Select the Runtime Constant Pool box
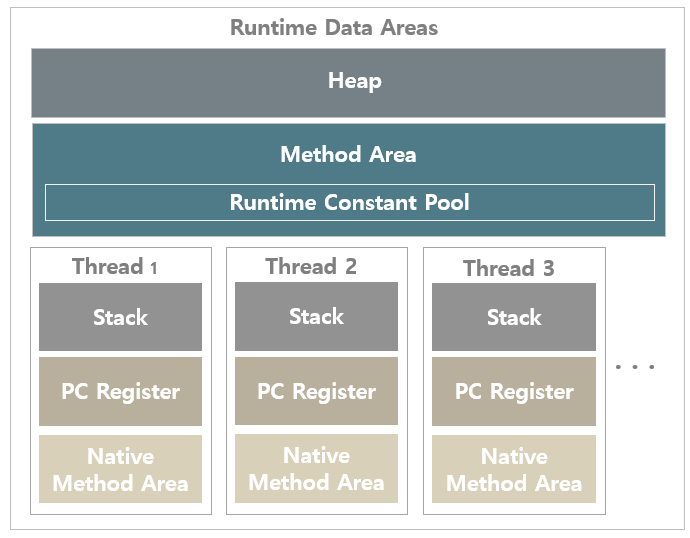Screen dimensions: 690x538 coord(350,202)
